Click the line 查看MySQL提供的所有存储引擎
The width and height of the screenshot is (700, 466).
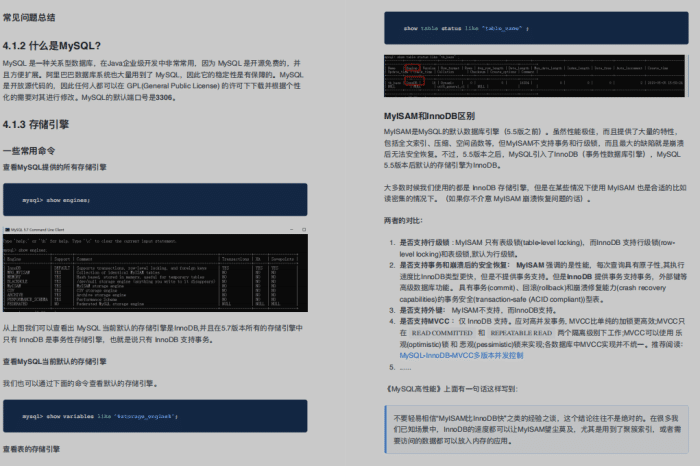[54, 167]
